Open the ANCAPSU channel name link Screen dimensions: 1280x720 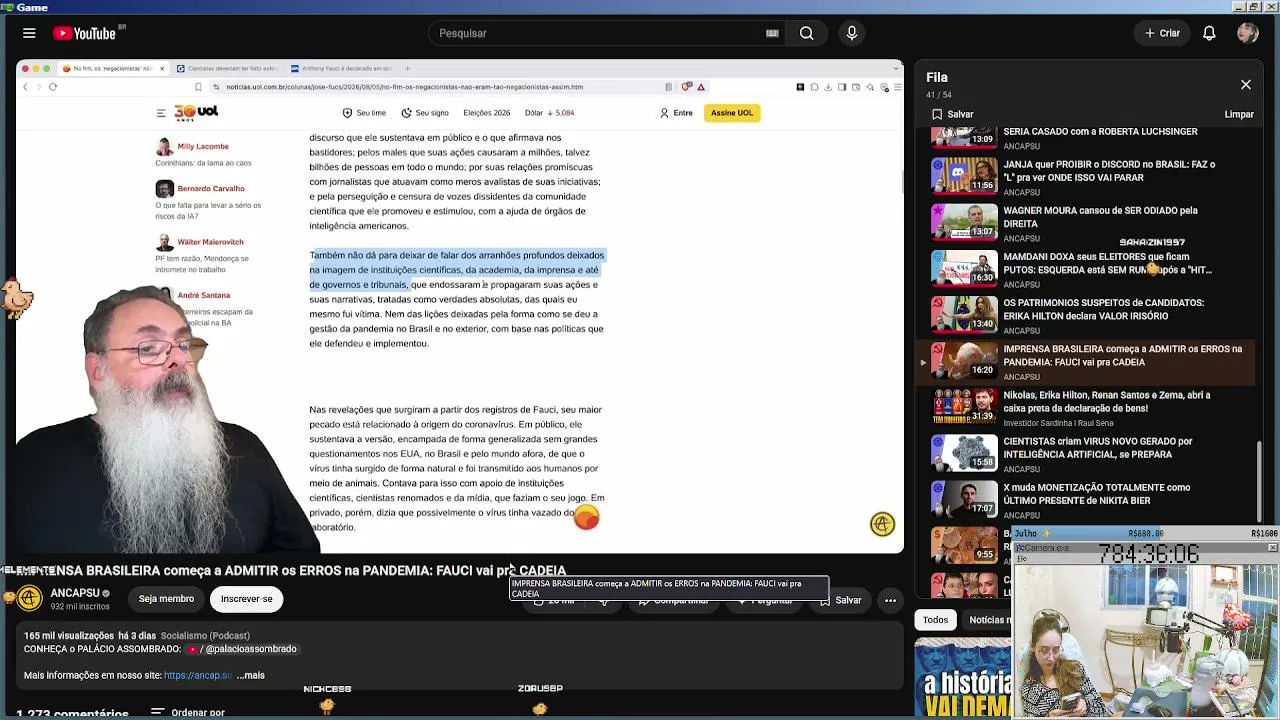pyautogui.click(x=75, y=593)
